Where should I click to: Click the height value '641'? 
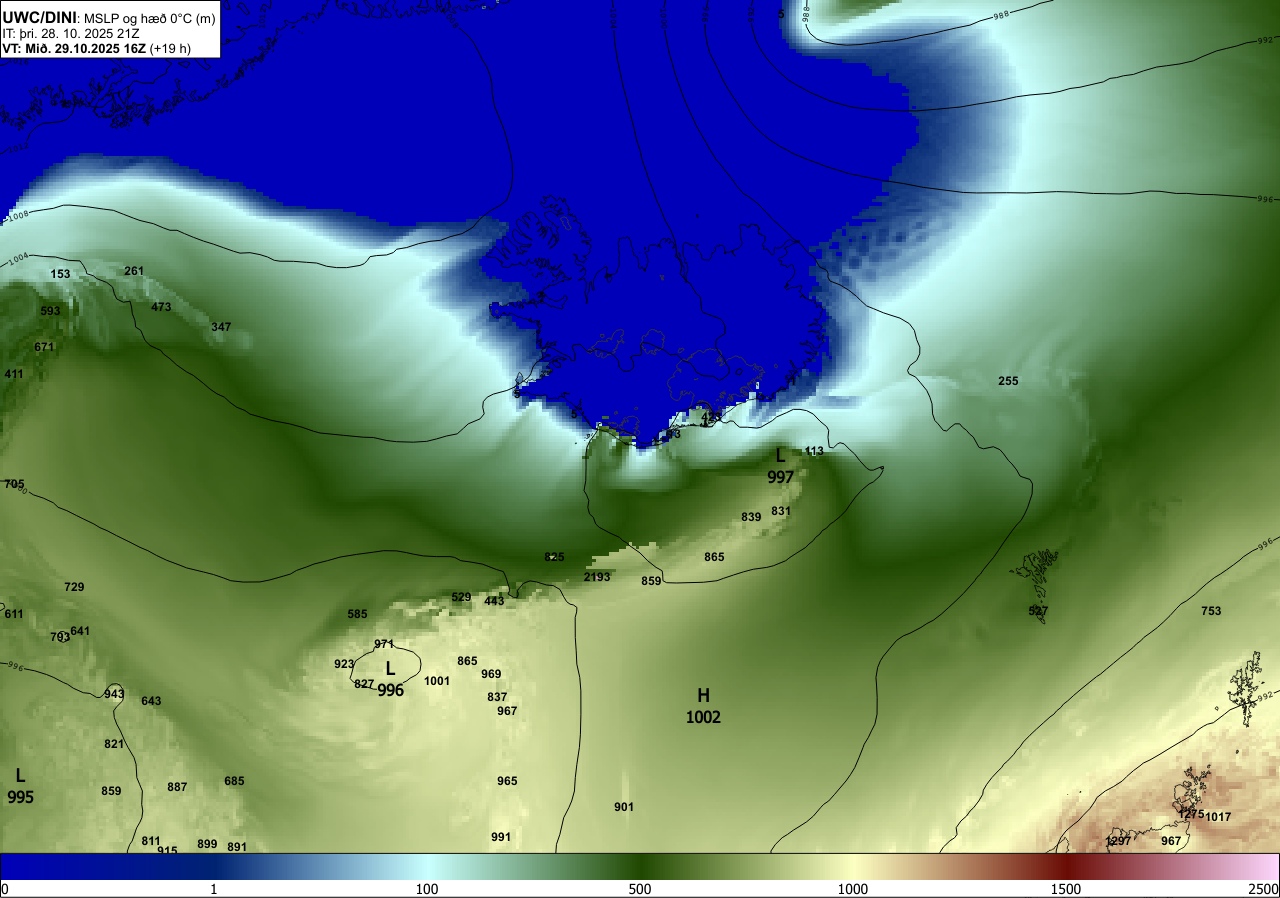pos(80,631)
